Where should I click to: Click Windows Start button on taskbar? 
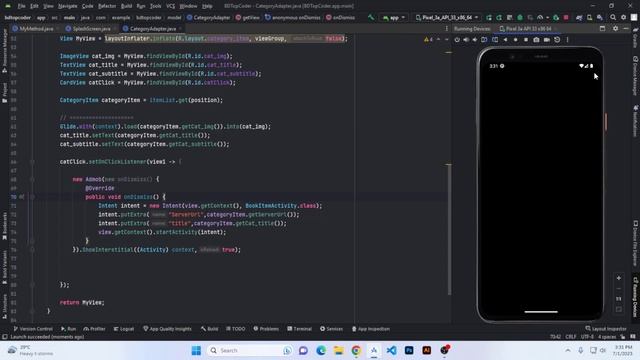click(196, 350)
